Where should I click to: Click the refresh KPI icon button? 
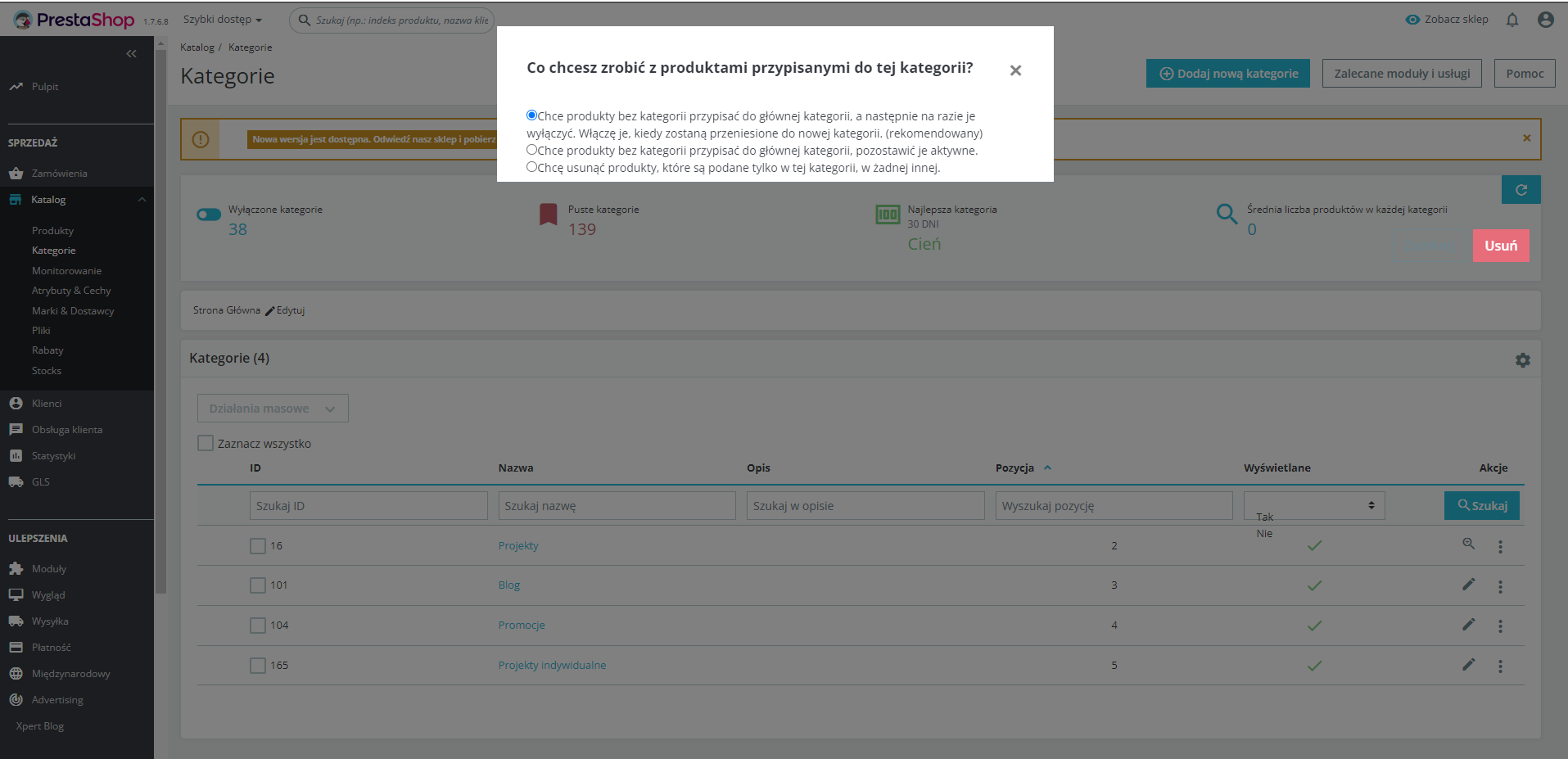pyautogui.click(x=1521, y=190)
